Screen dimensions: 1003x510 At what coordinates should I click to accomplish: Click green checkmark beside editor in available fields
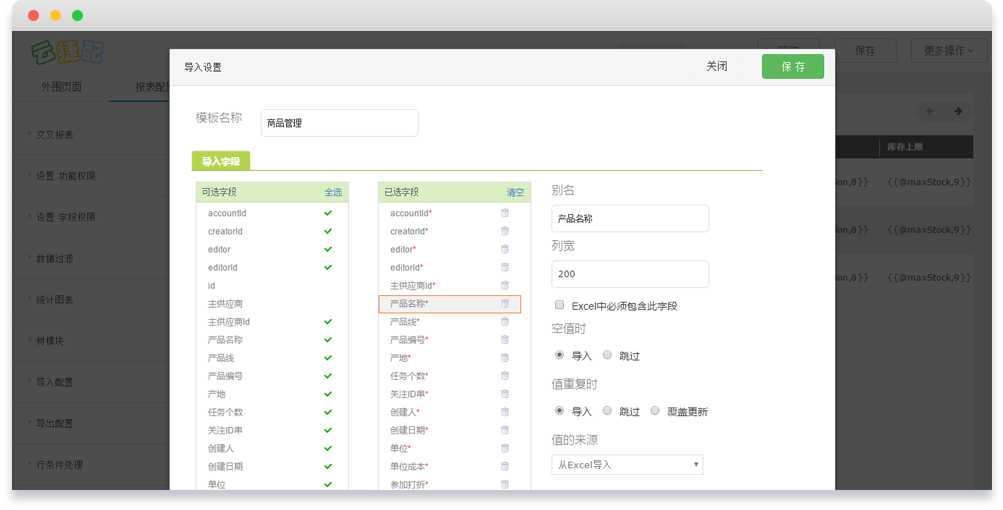click(327, 249)
